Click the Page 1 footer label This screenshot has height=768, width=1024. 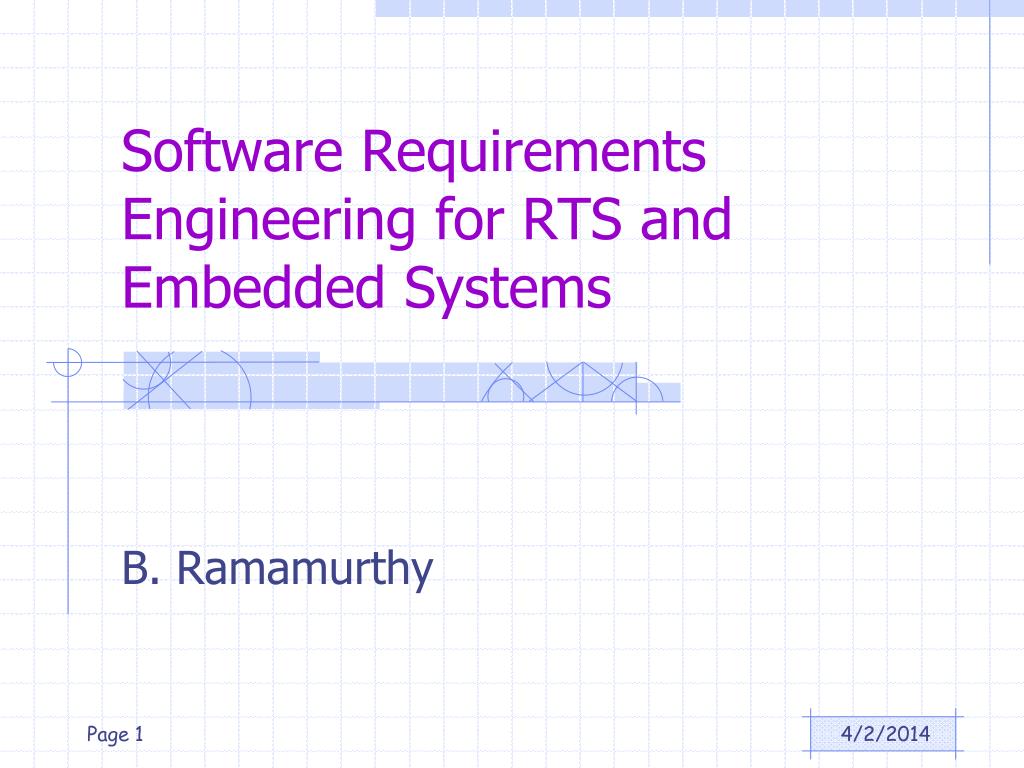click(x=113, y=733)
